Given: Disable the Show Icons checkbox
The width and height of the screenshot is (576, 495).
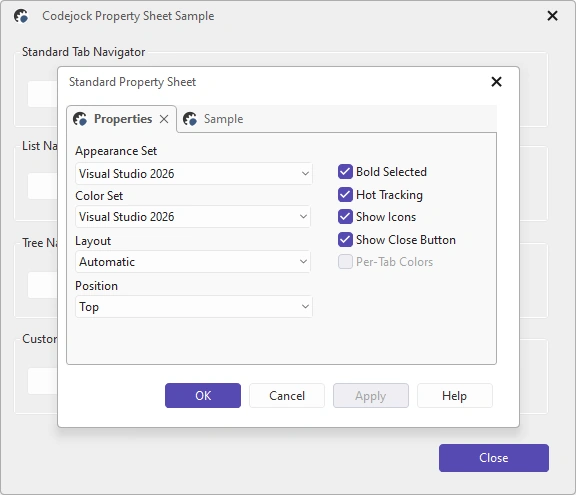Looking at the screenshot, I should pos(345,217).
